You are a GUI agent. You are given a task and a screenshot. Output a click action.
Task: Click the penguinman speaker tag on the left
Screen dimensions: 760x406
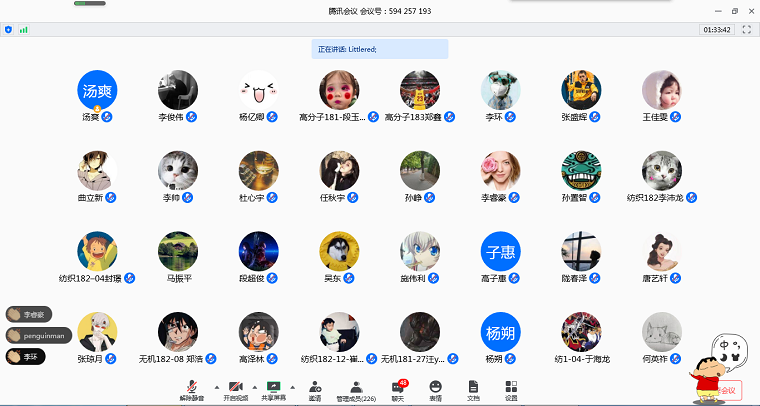pos(39,335)
